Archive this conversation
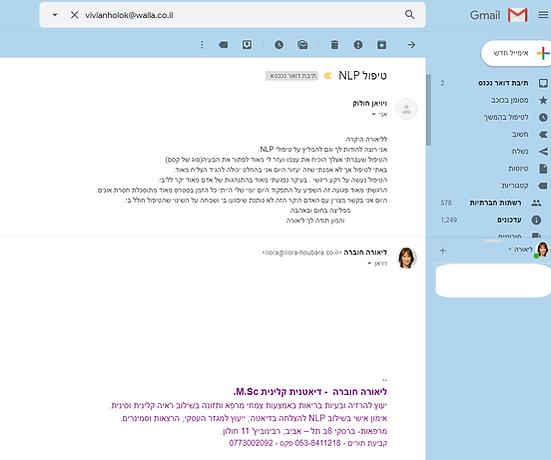Screen dimensions: 551x460 click(x=382, y=45)
